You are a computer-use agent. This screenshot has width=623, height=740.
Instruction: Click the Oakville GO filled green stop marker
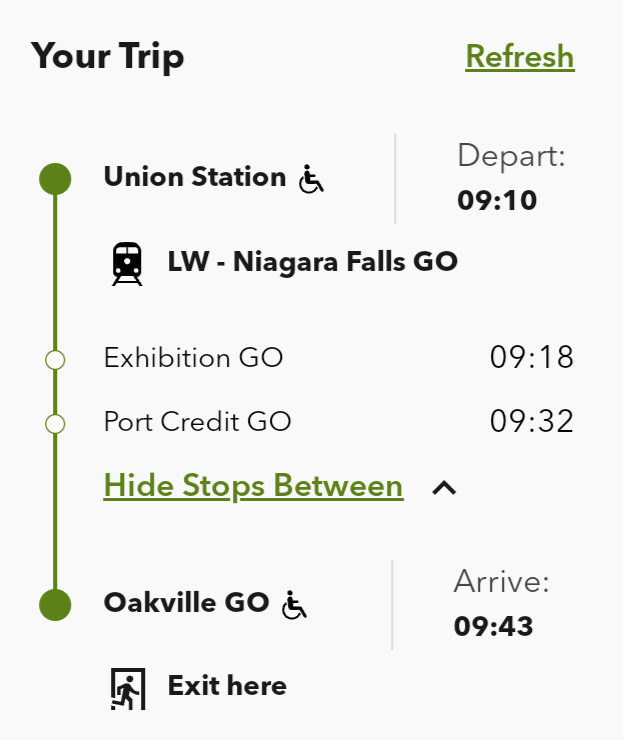click(x=55, y=604)
